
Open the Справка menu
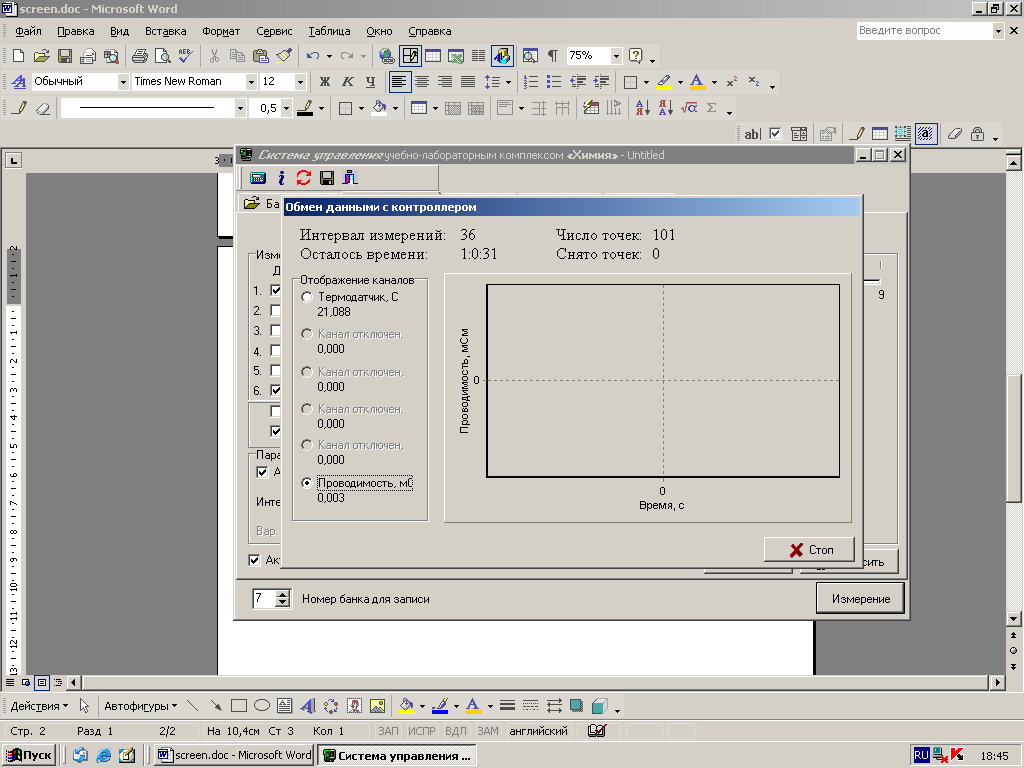click(430, 31)
